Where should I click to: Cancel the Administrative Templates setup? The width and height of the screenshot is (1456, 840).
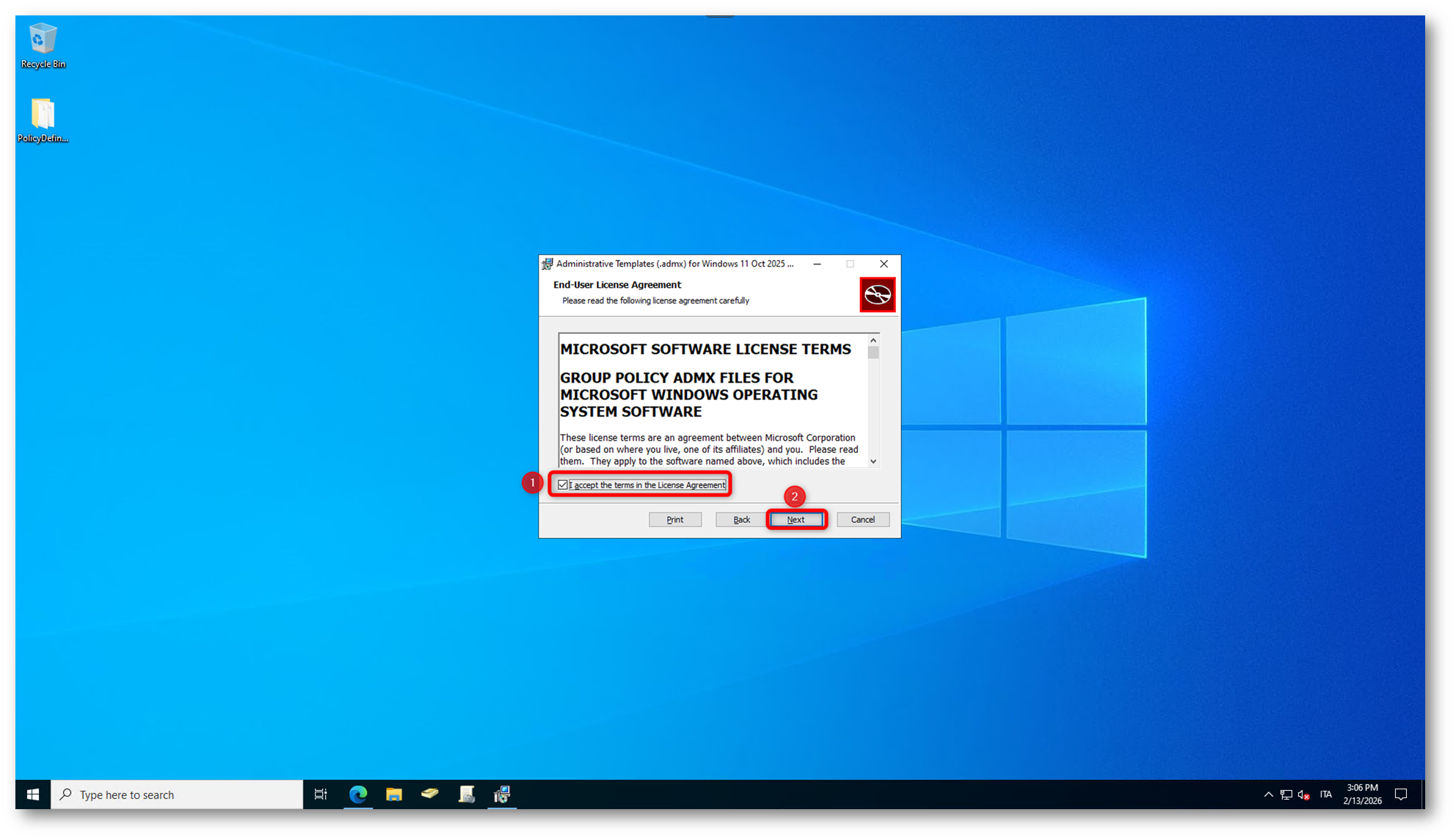tap(862, 520)
